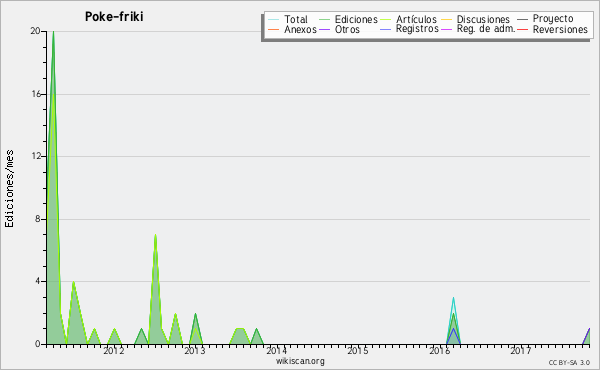This screenshot has width=600, height=370.
Task: Click the 2014 x-axis label
Action: pos(276,350)
